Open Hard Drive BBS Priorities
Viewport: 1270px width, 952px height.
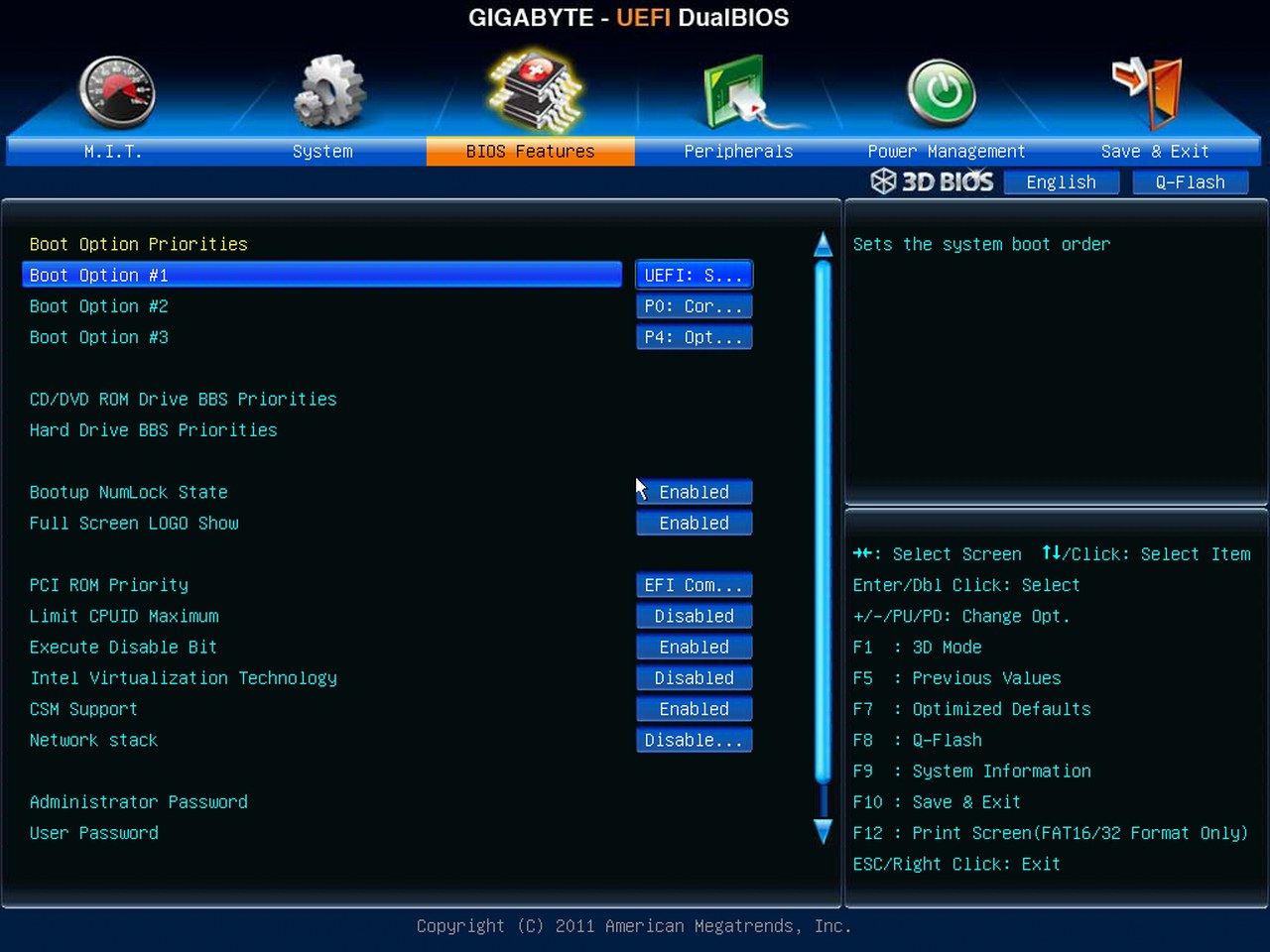(x=154, y=430)
